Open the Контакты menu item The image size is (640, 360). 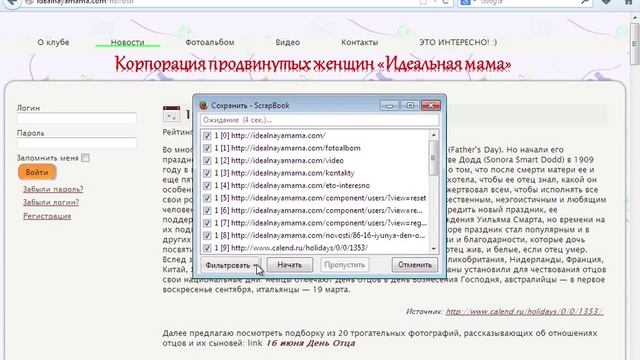[x=360, y=42]
